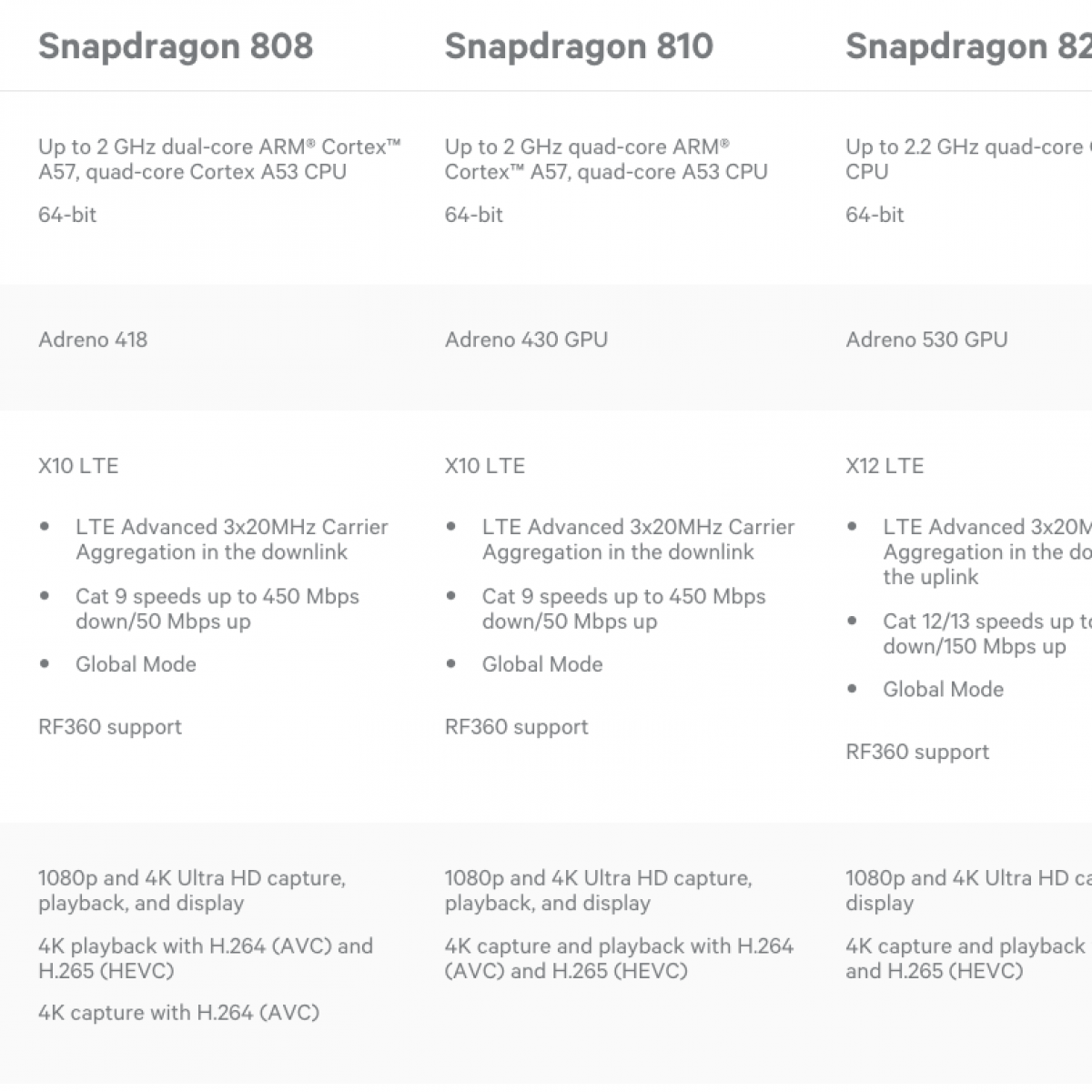Click the Snapdragon 808 column heading
The height and width of the screenshot is (1092, 1092).
(x=176, y=46)
